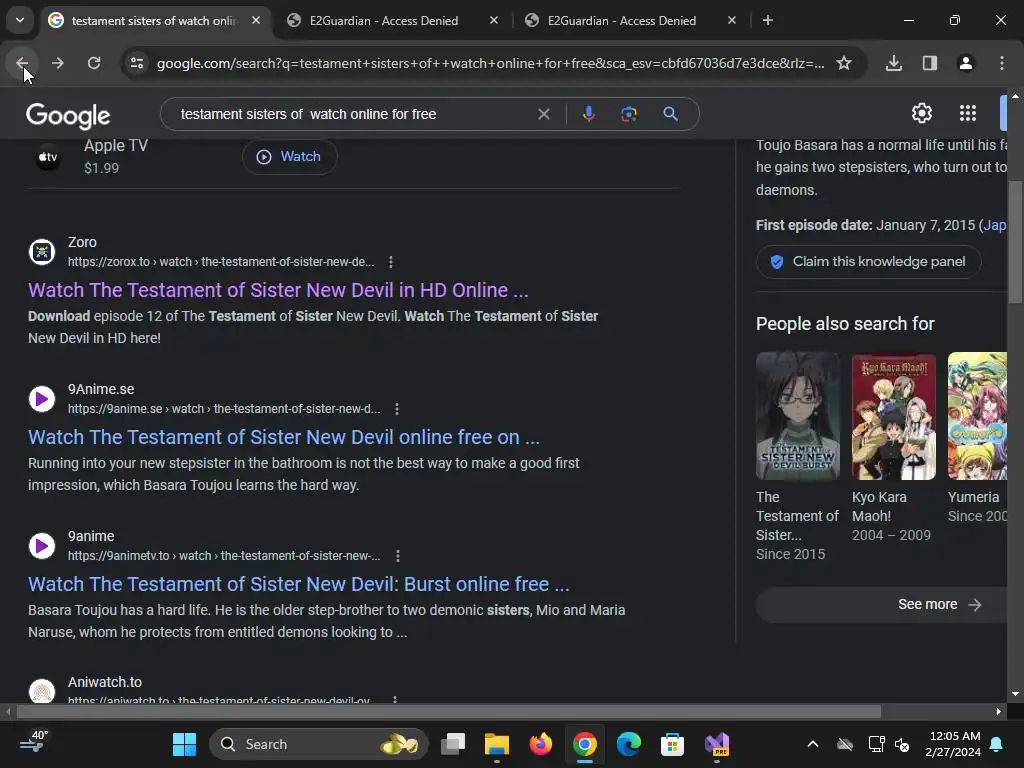Open the Windows Start menu
The image size is (1024, 768).
tap(184, 744)
